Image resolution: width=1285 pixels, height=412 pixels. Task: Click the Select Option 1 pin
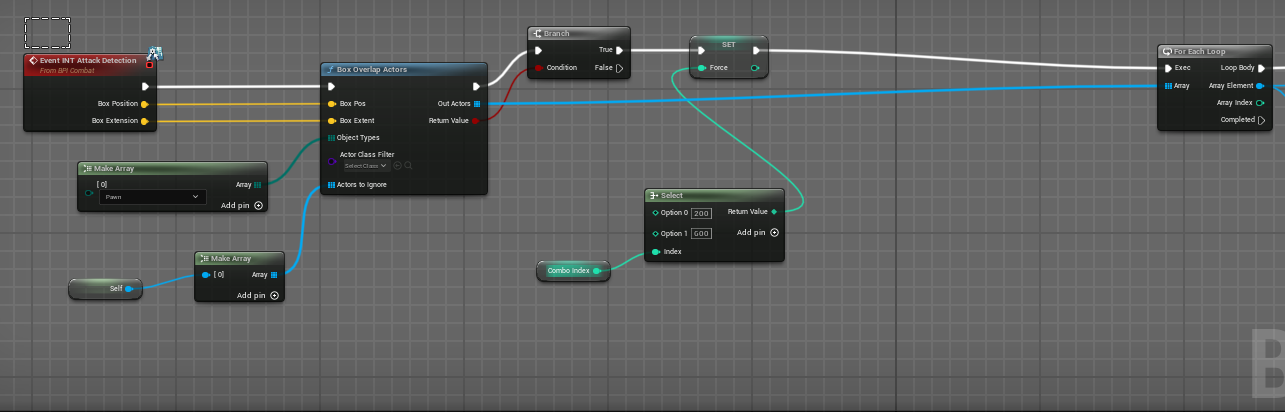pos(656,233)
